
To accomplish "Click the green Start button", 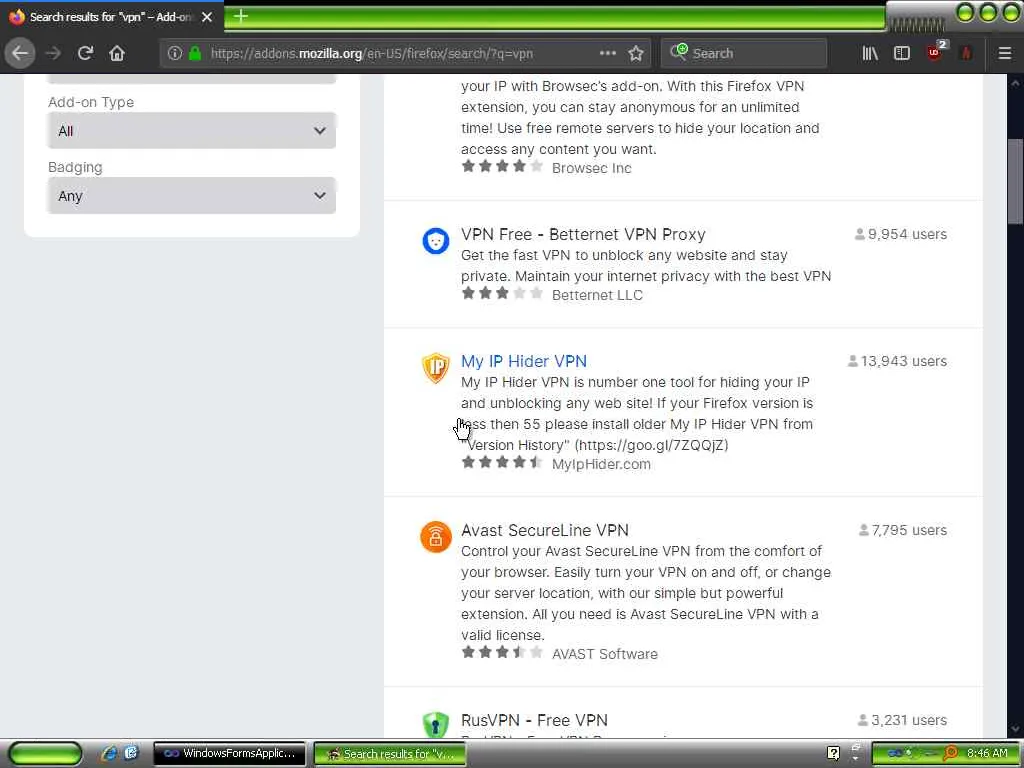I will tap(46, 754).
